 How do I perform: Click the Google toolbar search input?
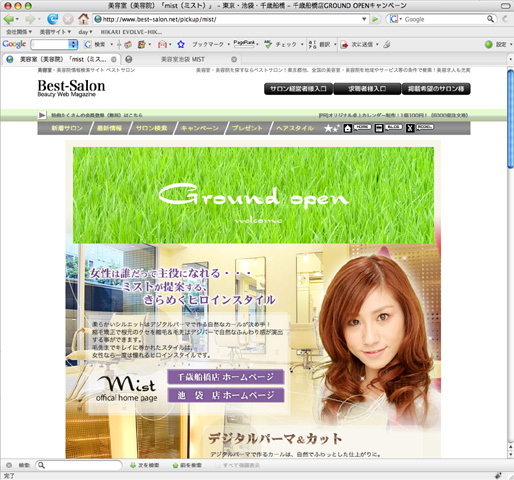(x=50, y=44)
